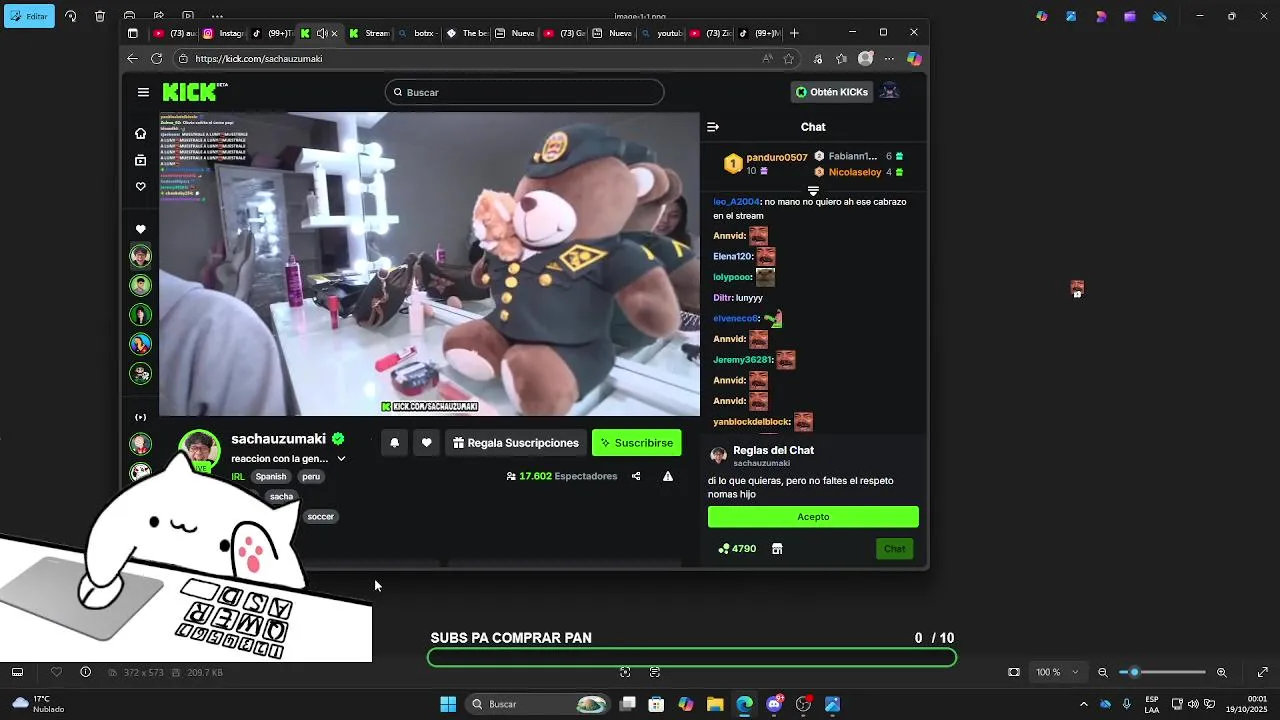Rotate the image with the Photos toolbar
Viewport: 1280px width, 720px height.
point(70,16)
